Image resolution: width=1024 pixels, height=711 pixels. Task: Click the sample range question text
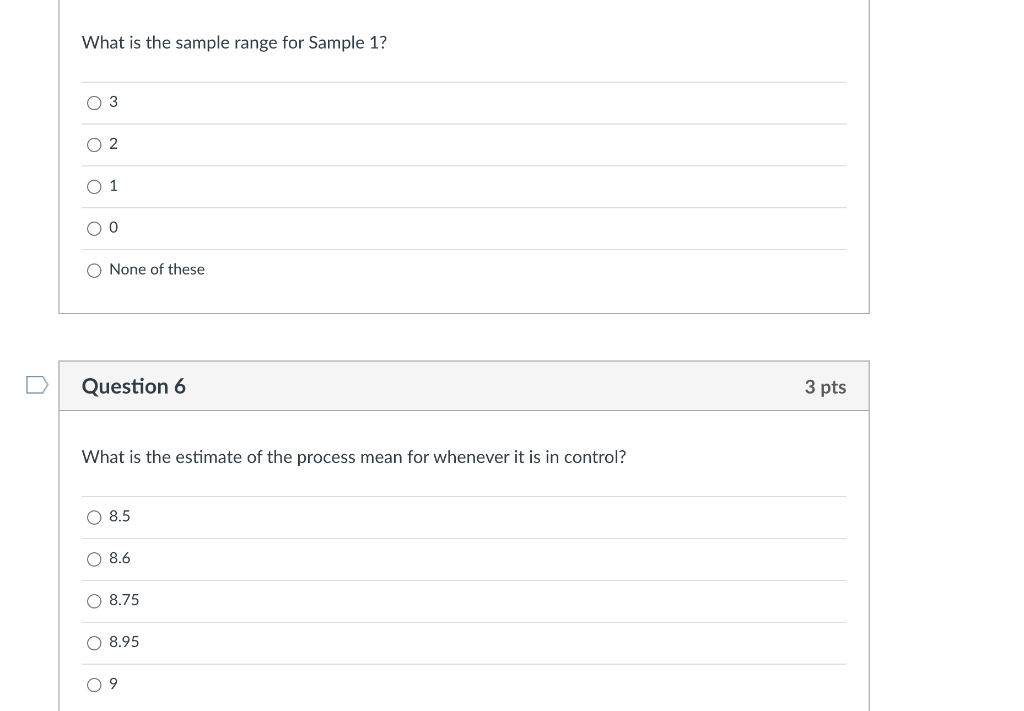click(x=235, y=43)
